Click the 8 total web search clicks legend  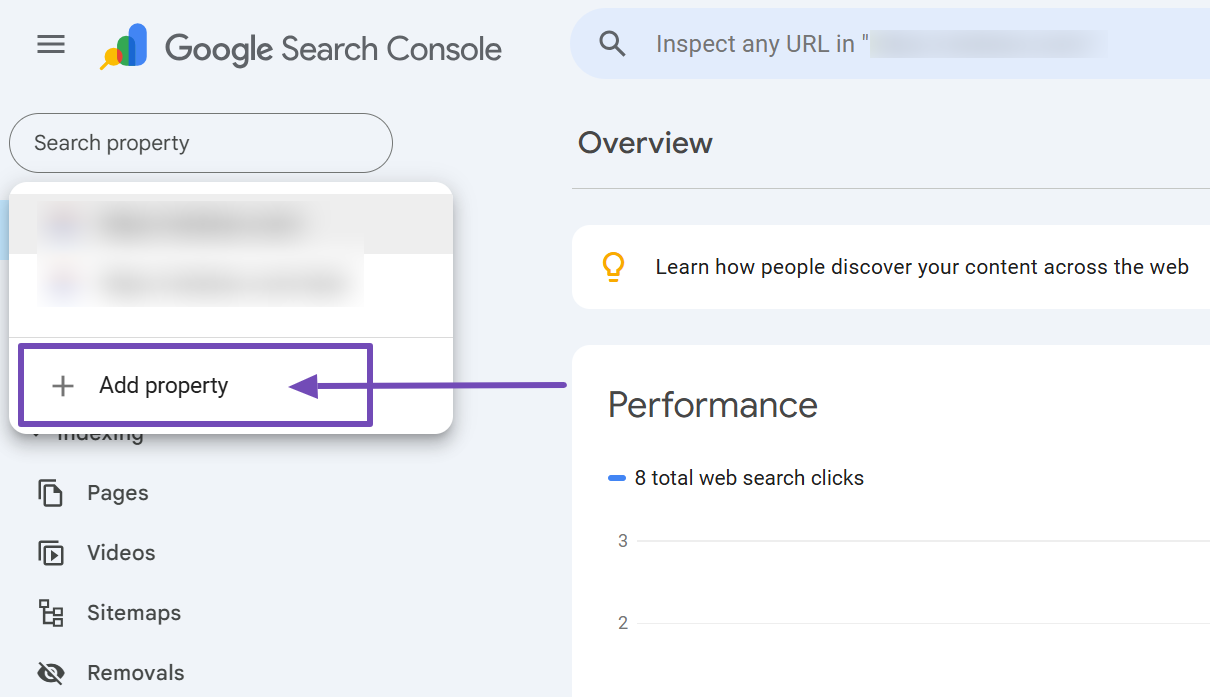tap(736, 478)
